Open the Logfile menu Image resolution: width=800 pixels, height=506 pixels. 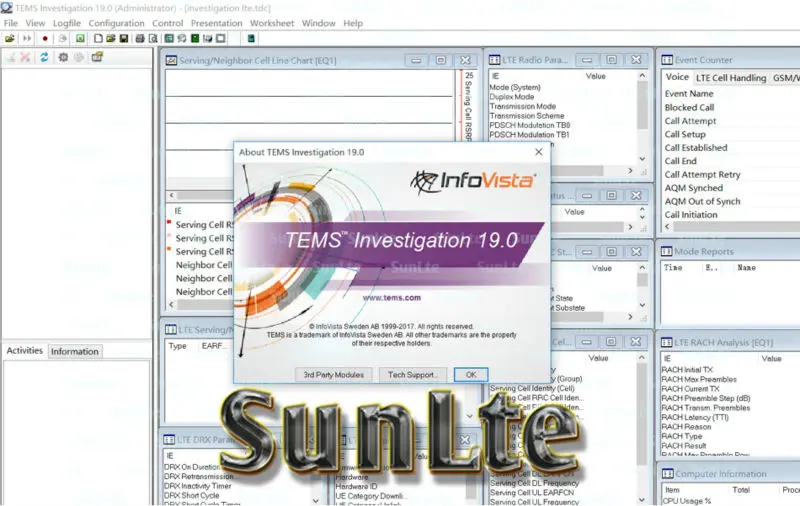67,23
